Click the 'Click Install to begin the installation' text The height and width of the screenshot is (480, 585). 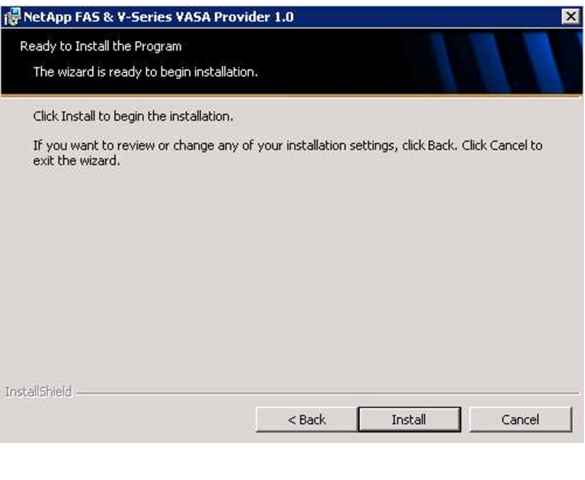[133, 116]
